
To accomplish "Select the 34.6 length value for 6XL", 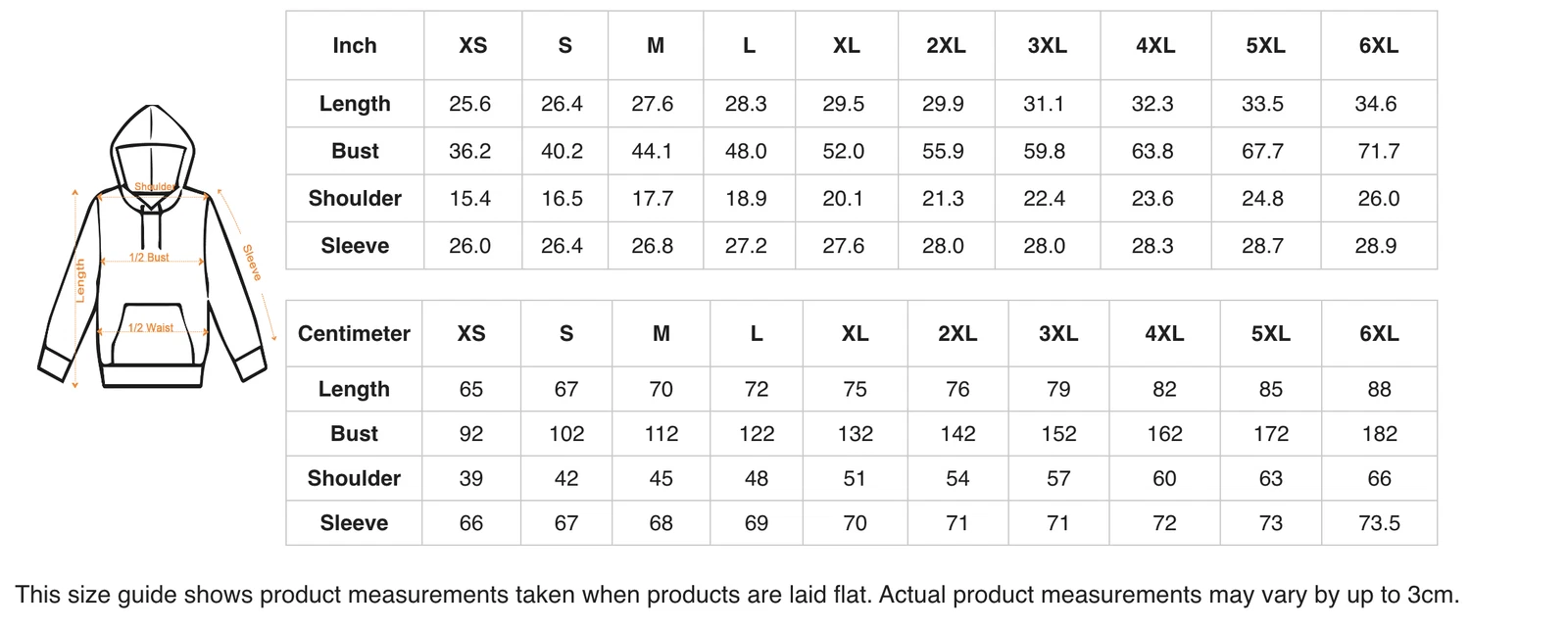I will coord(1376,104).
